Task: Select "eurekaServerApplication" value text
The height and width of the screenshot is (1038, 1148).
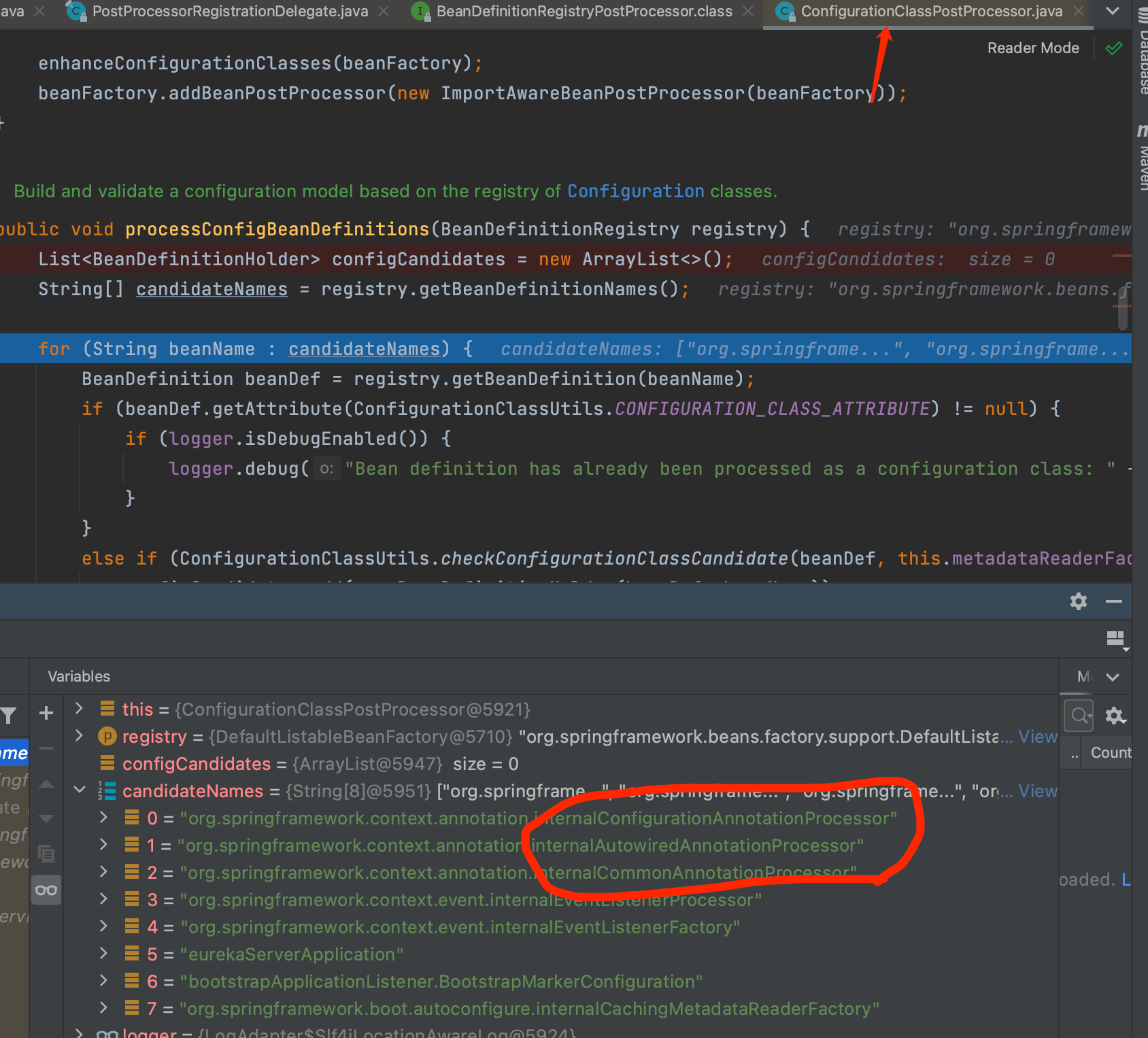Action: click(x=292, y=954)
